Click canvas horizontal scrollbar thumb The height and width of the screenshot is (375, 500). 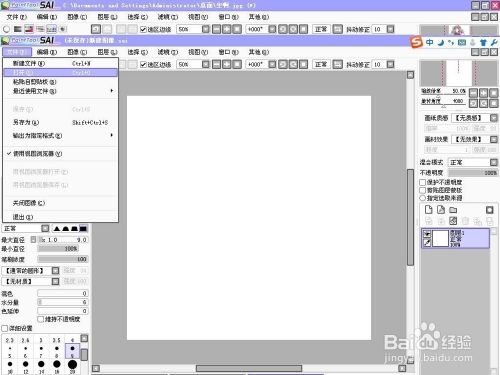[x=249, y=368]
